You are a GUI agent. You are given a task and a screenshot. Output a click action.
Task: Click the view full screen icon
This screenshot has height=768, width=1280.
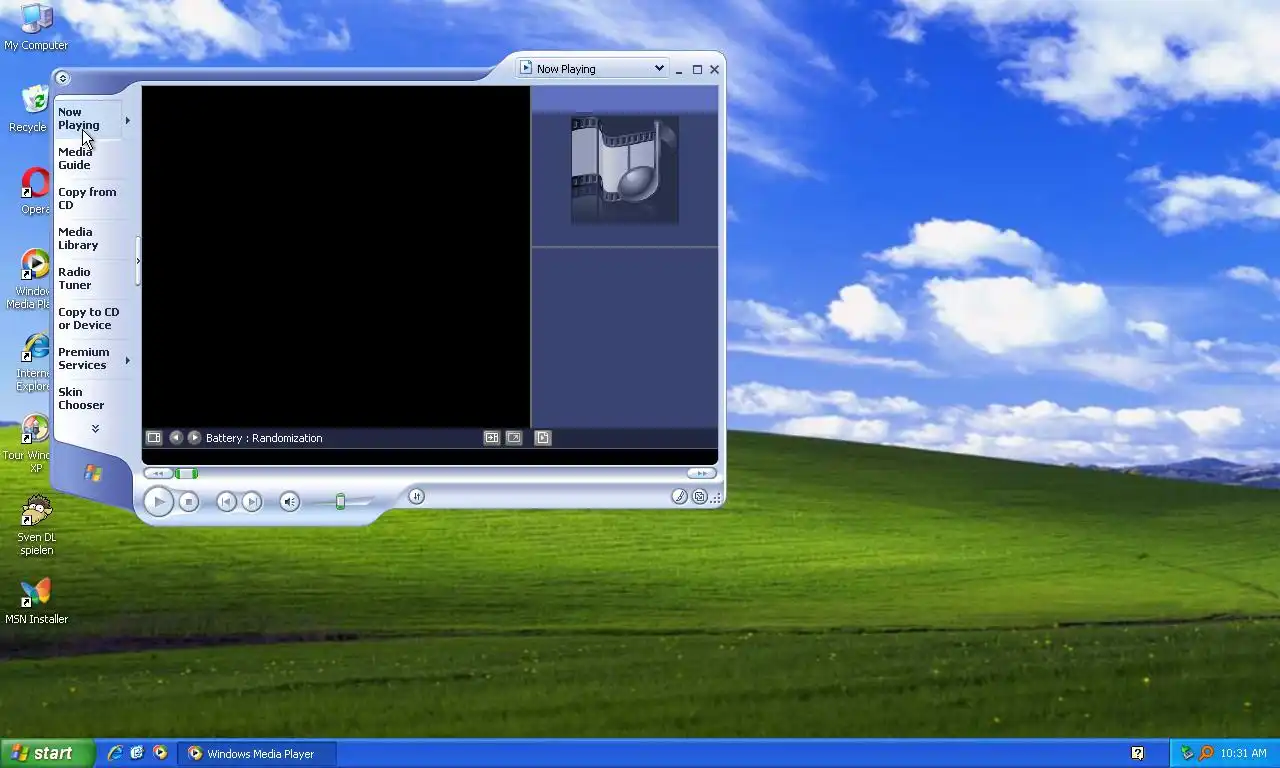pyautogui.click(x=514, y=438)
